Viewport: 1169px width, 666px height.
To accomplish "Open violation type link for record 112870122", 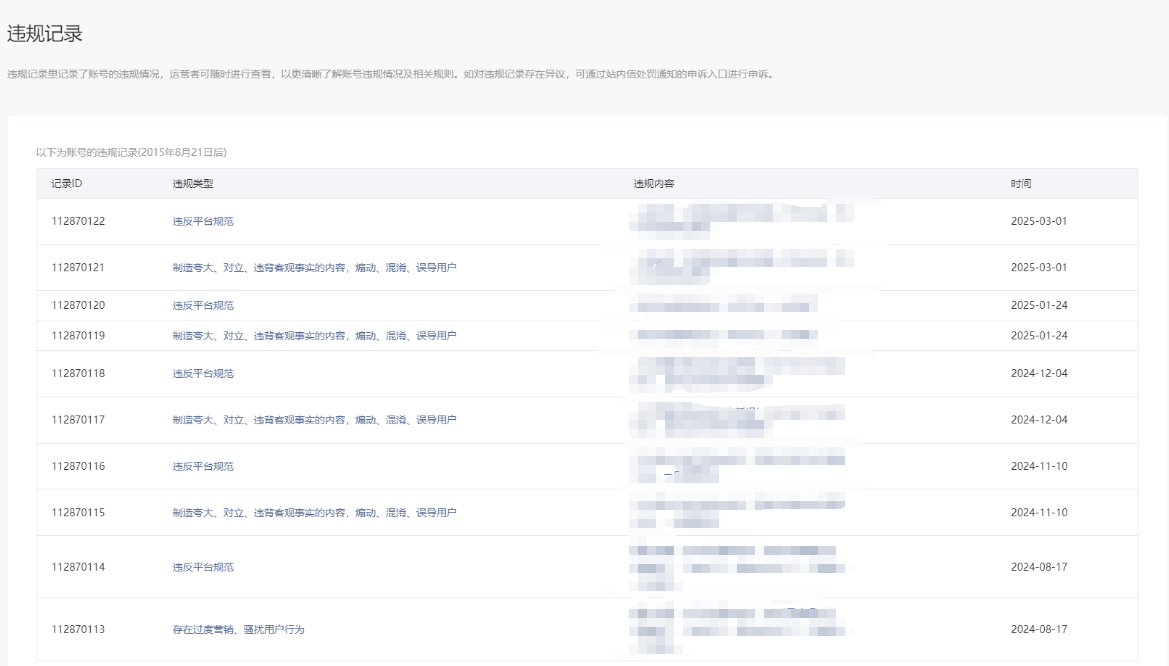I will click(203, 221).
